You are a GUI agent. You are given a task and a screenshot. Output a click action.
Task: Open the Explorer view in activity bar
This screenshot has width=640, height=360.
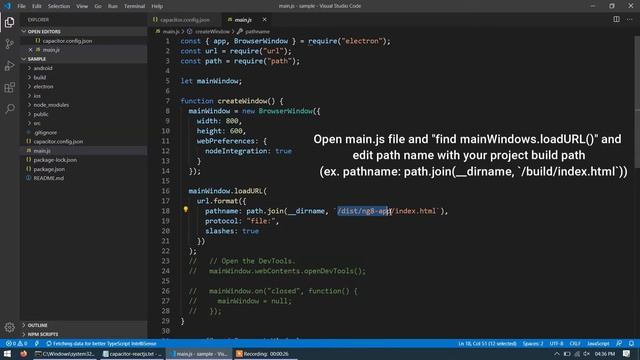[9, 22]
